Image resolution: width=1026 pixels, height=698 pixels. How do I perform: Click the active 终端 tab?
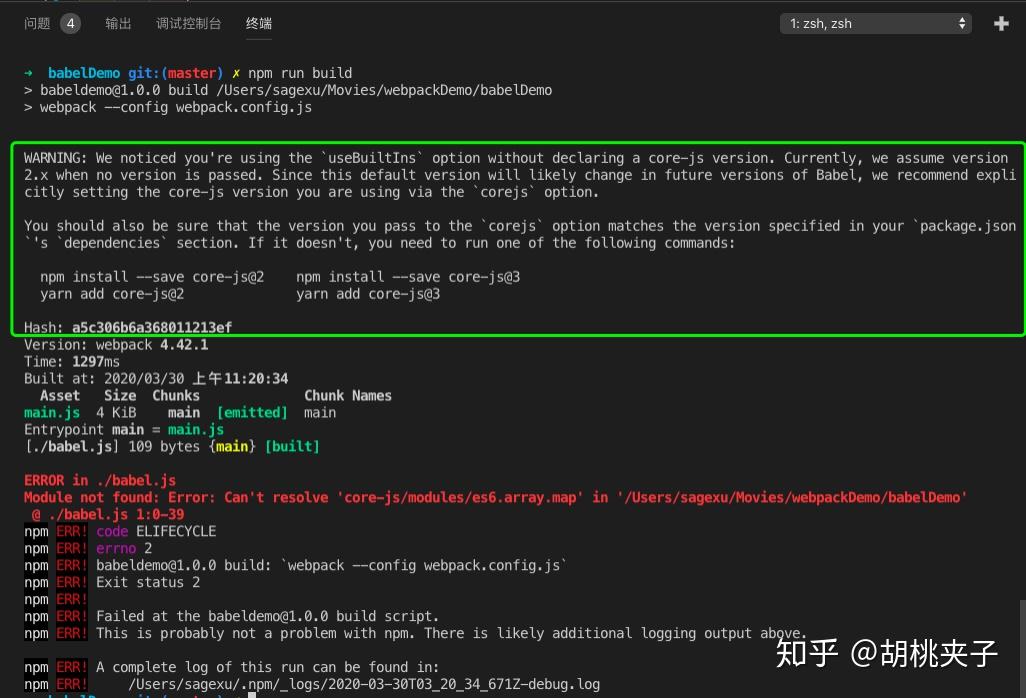pos(258,23)
